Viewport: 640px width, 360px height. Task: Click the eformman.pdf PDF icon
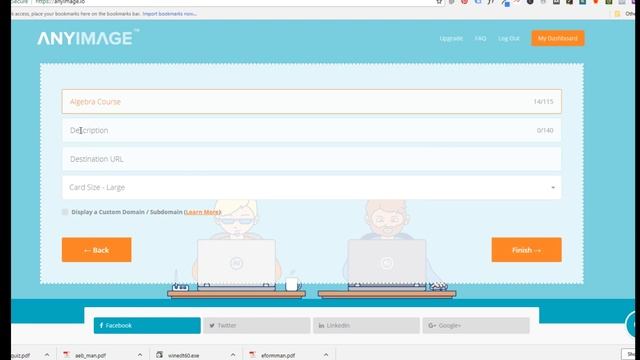pyautogui.click(x=252, y=355)
